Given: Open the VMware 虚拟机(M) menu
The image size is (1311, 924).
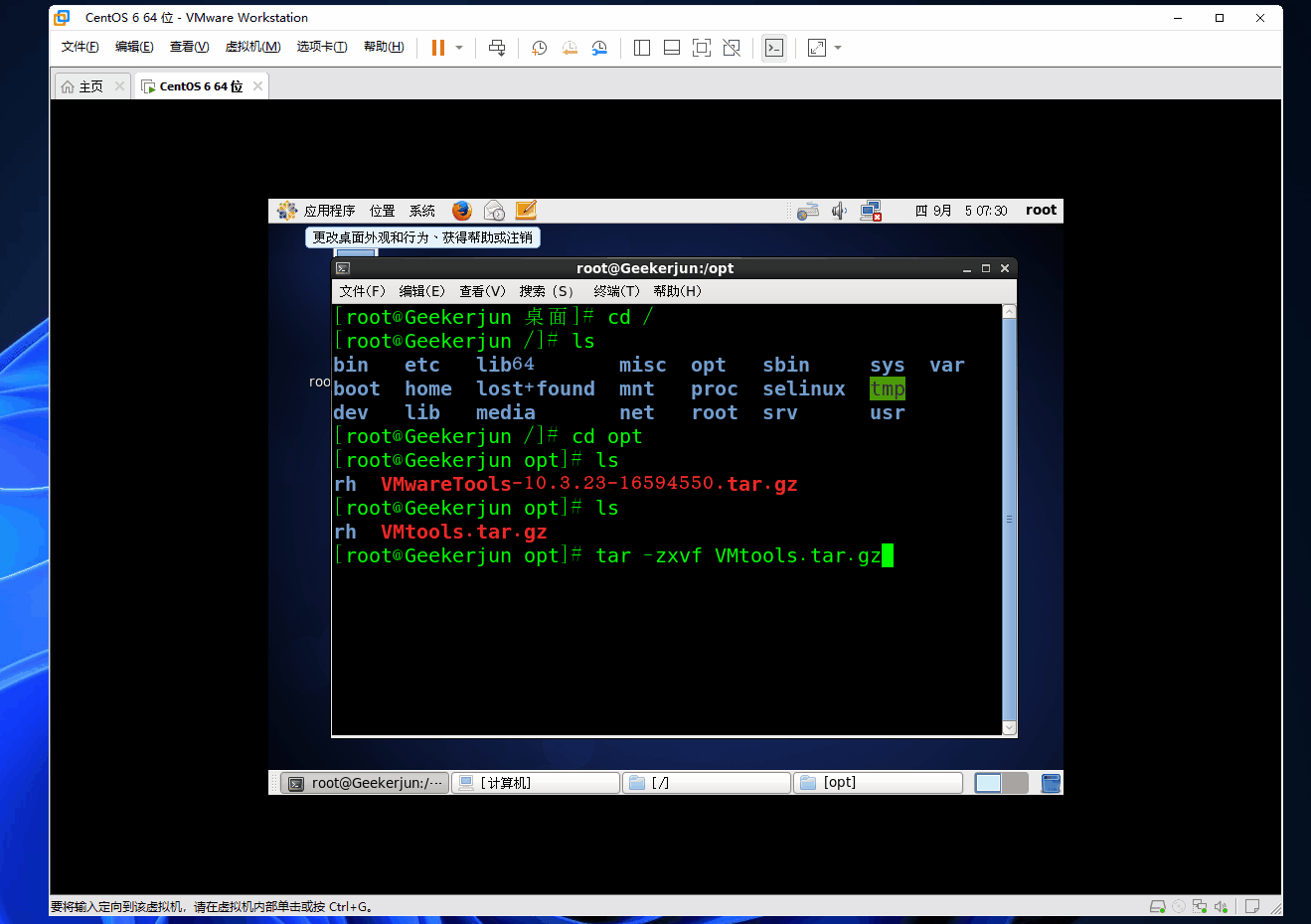Looking at the screenshot, I should (252, 47).
